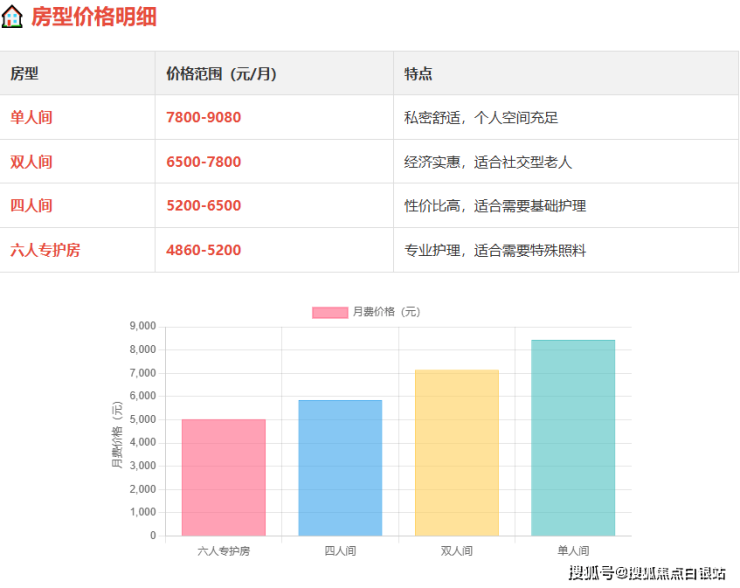Viewport: 740px width, 588px height.
Task: Select the 房型 column header
Action: [x=24, y=74]
